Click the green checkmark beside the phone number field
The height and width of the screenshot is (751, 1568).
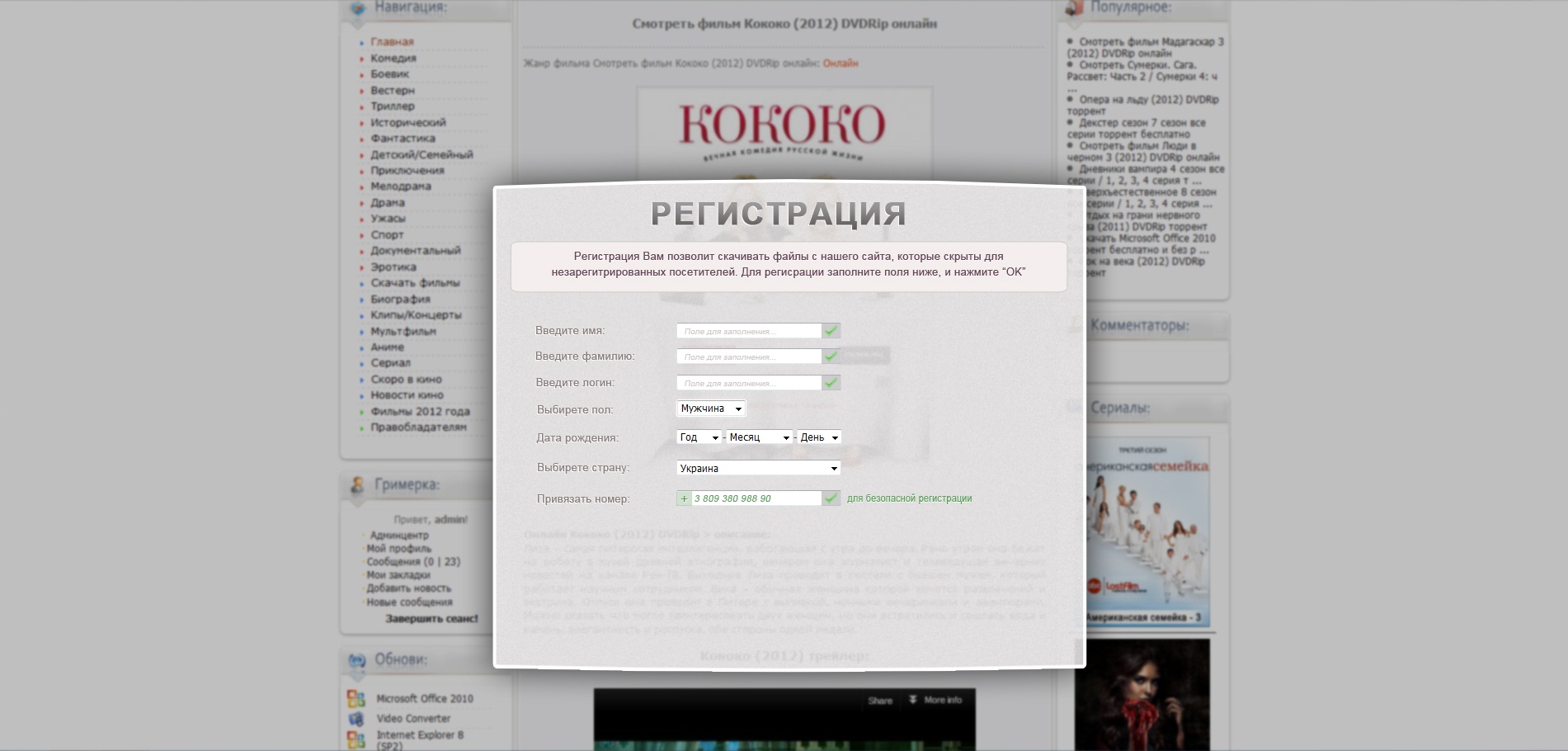pyautogui.click(x=831, y=498)
